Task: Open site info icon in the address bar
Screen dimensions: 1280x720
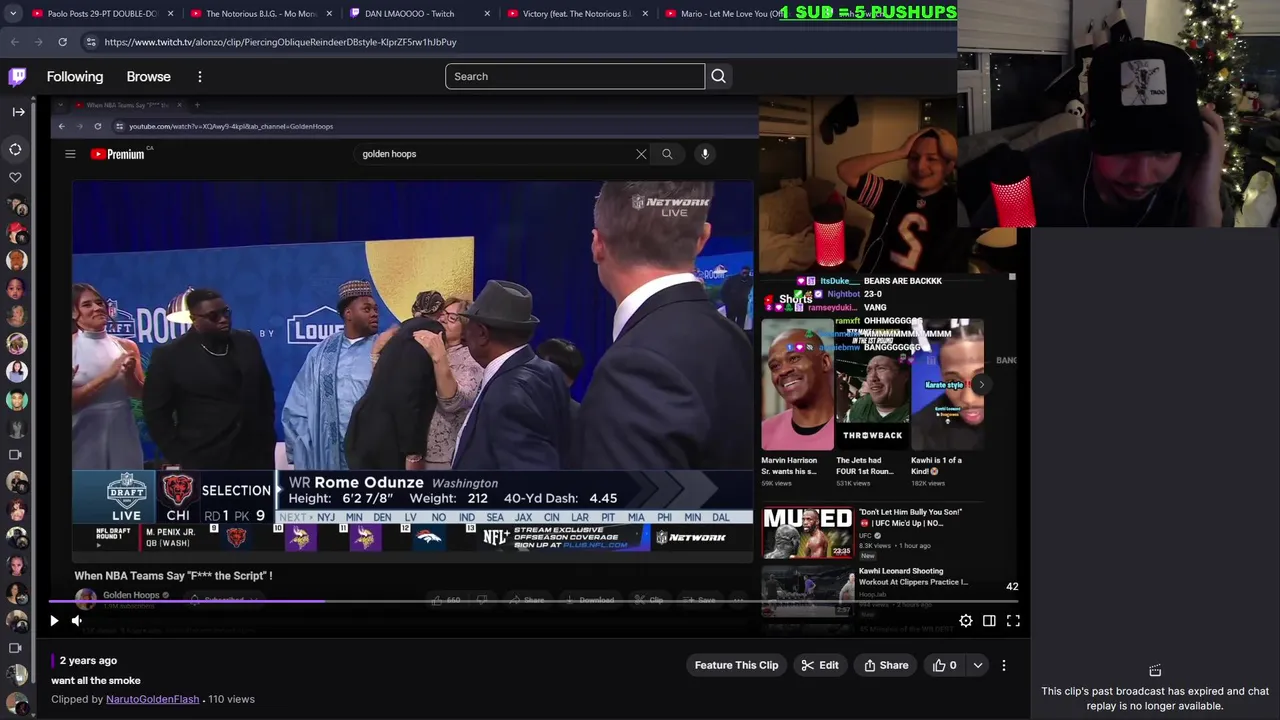Action: 91,42
